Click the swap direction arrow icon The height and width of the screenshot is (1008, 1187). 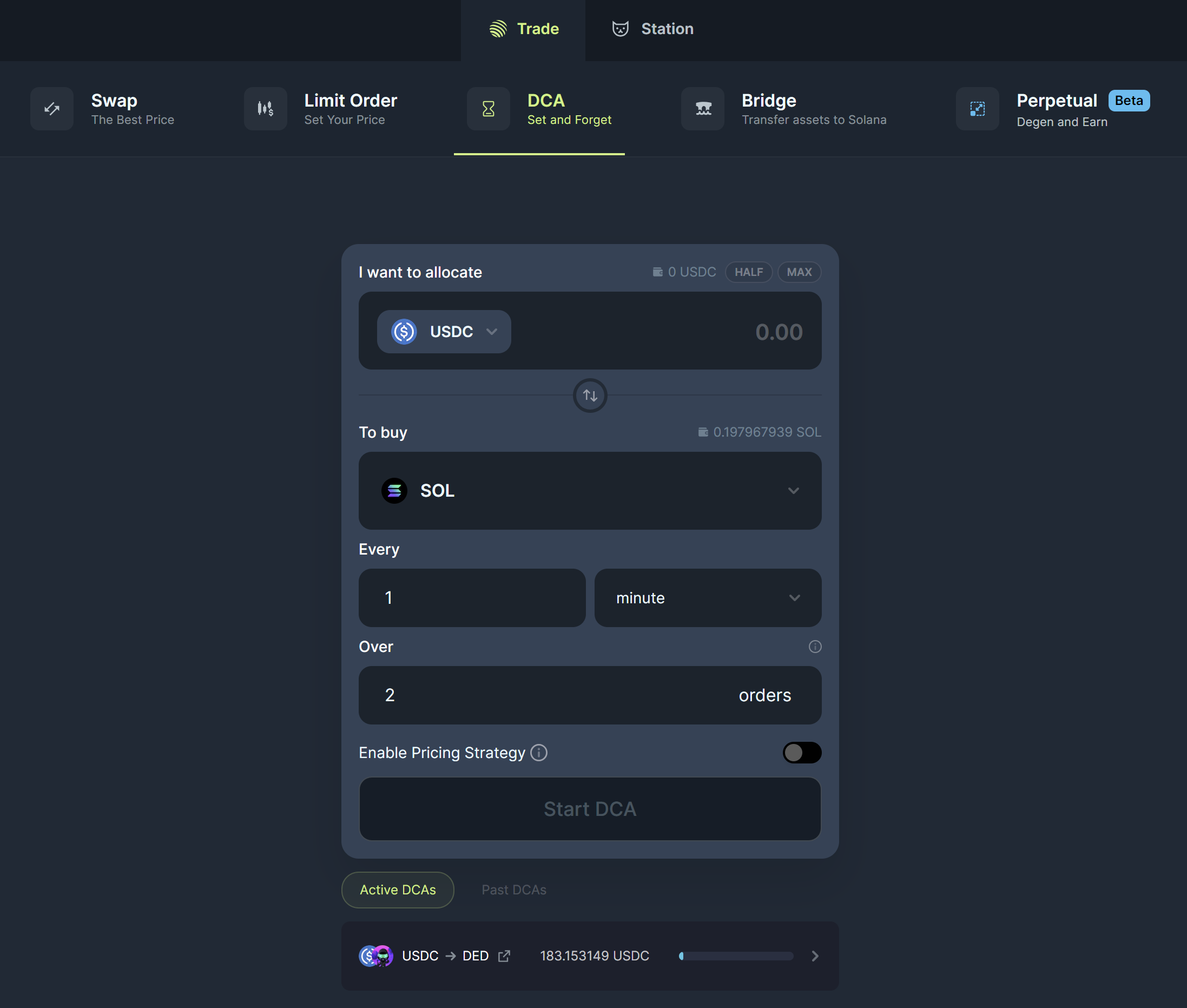point(590,395)
